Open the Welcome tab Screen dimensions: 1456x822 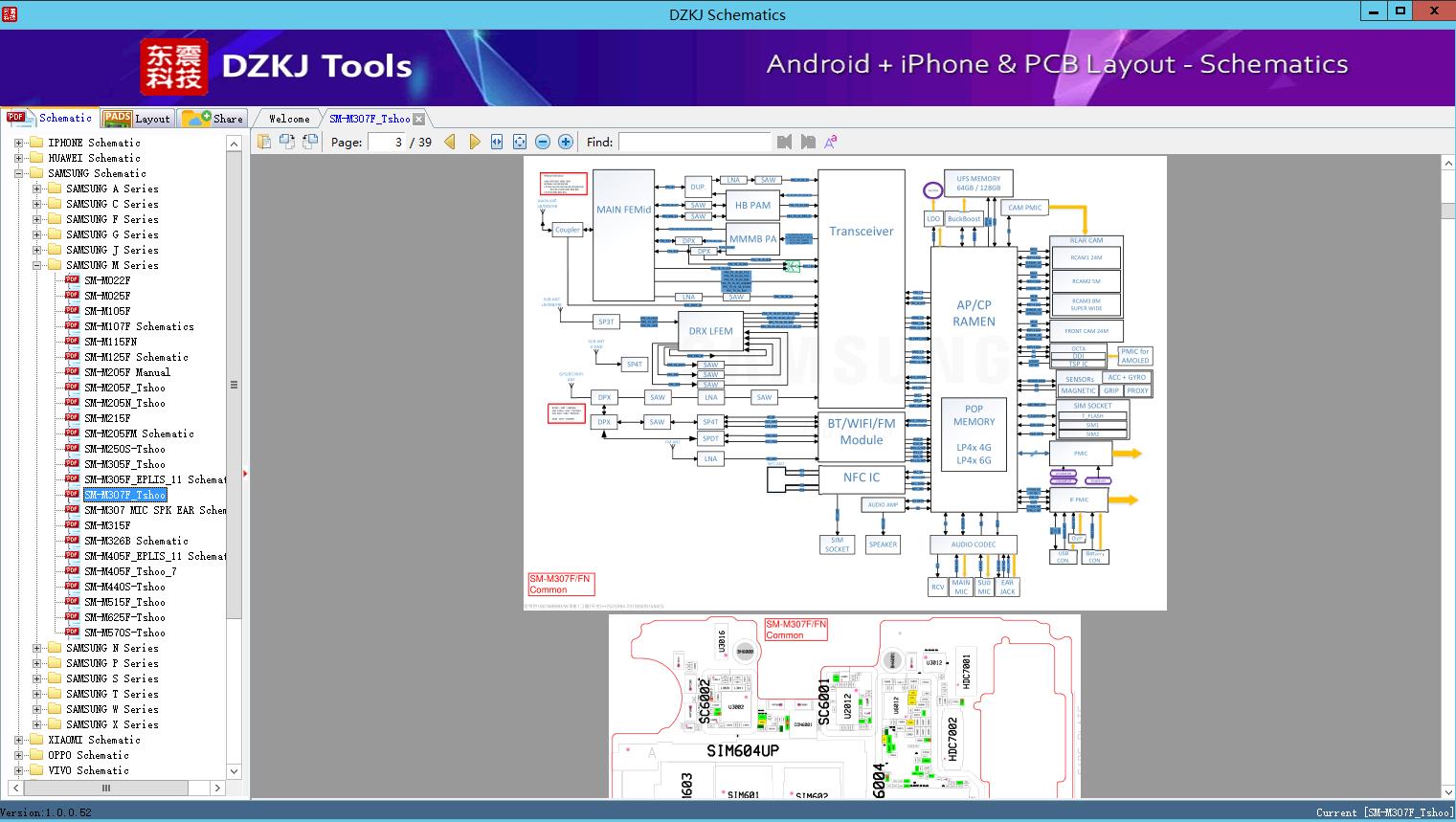(289, 119)
